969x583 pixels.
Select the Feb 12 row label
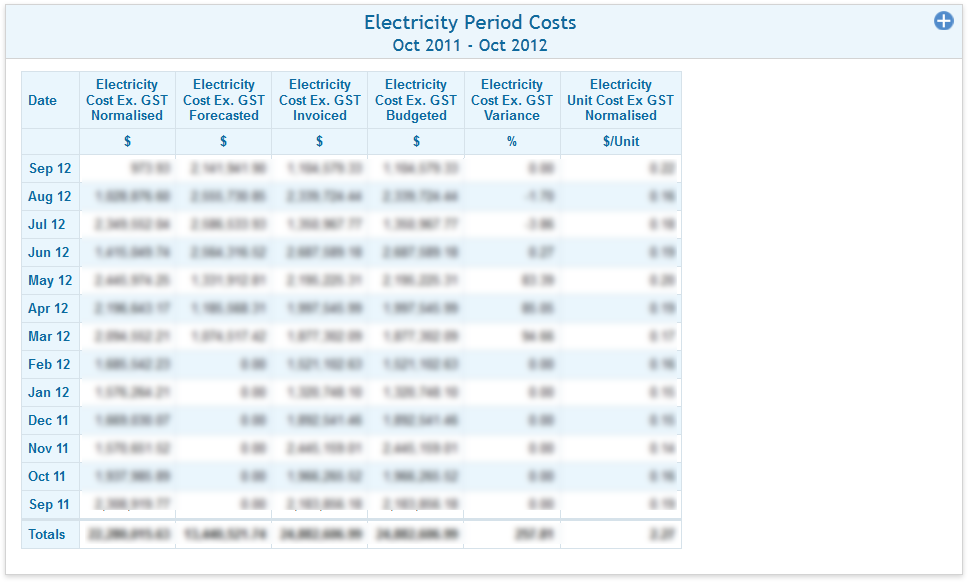click(49, 364)
